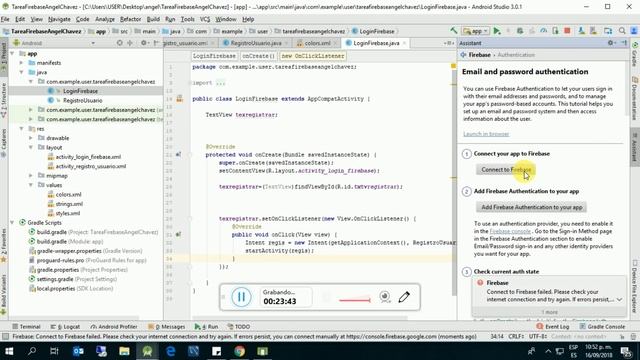Collapse the layout folder

31,147
